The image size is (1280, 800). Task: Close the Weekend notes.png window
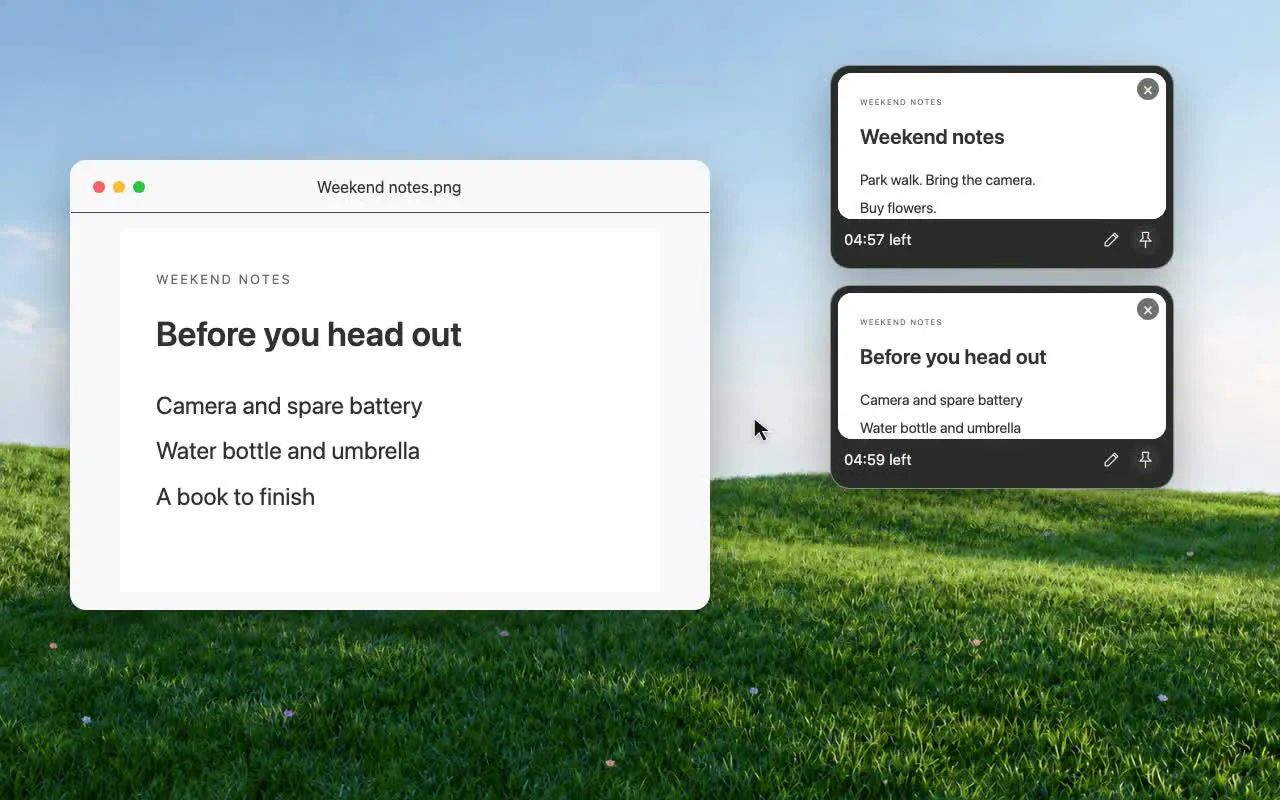(99, 187)
